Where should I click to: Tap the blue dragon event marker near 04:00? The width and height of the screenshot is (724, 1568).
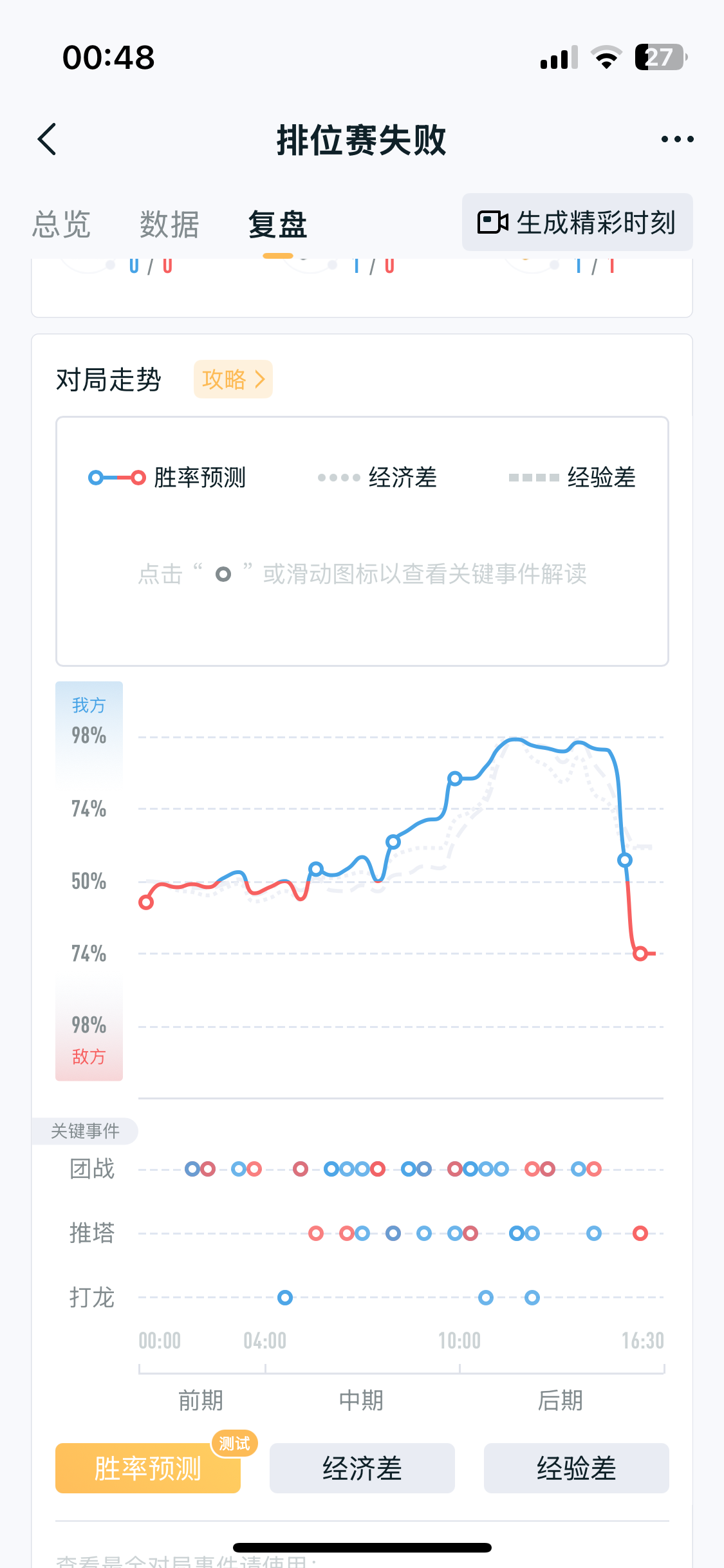pos(285,1298)
